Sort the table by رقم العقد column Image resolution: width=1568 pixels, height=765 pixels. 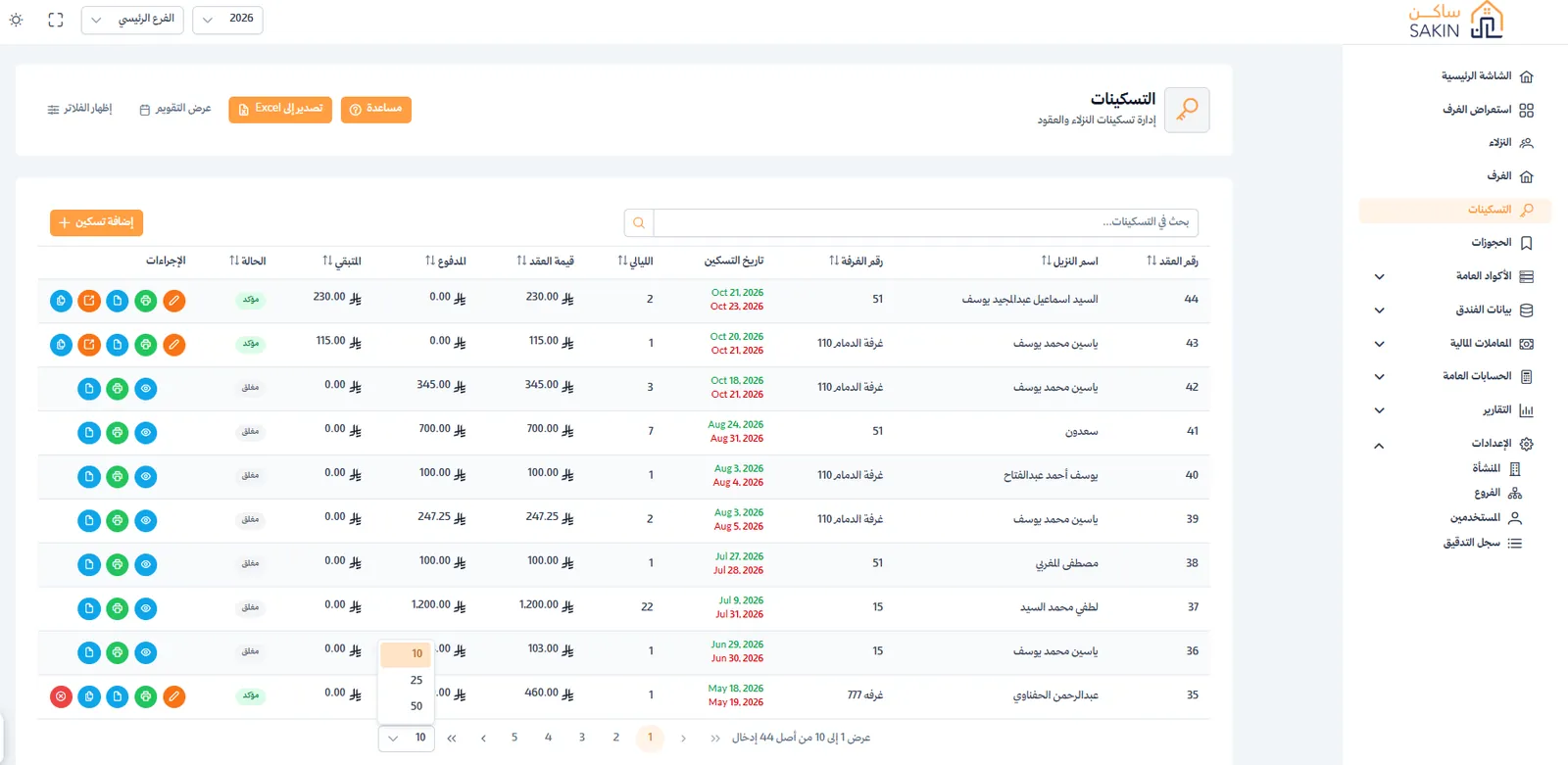click(x=1172, y=262)
